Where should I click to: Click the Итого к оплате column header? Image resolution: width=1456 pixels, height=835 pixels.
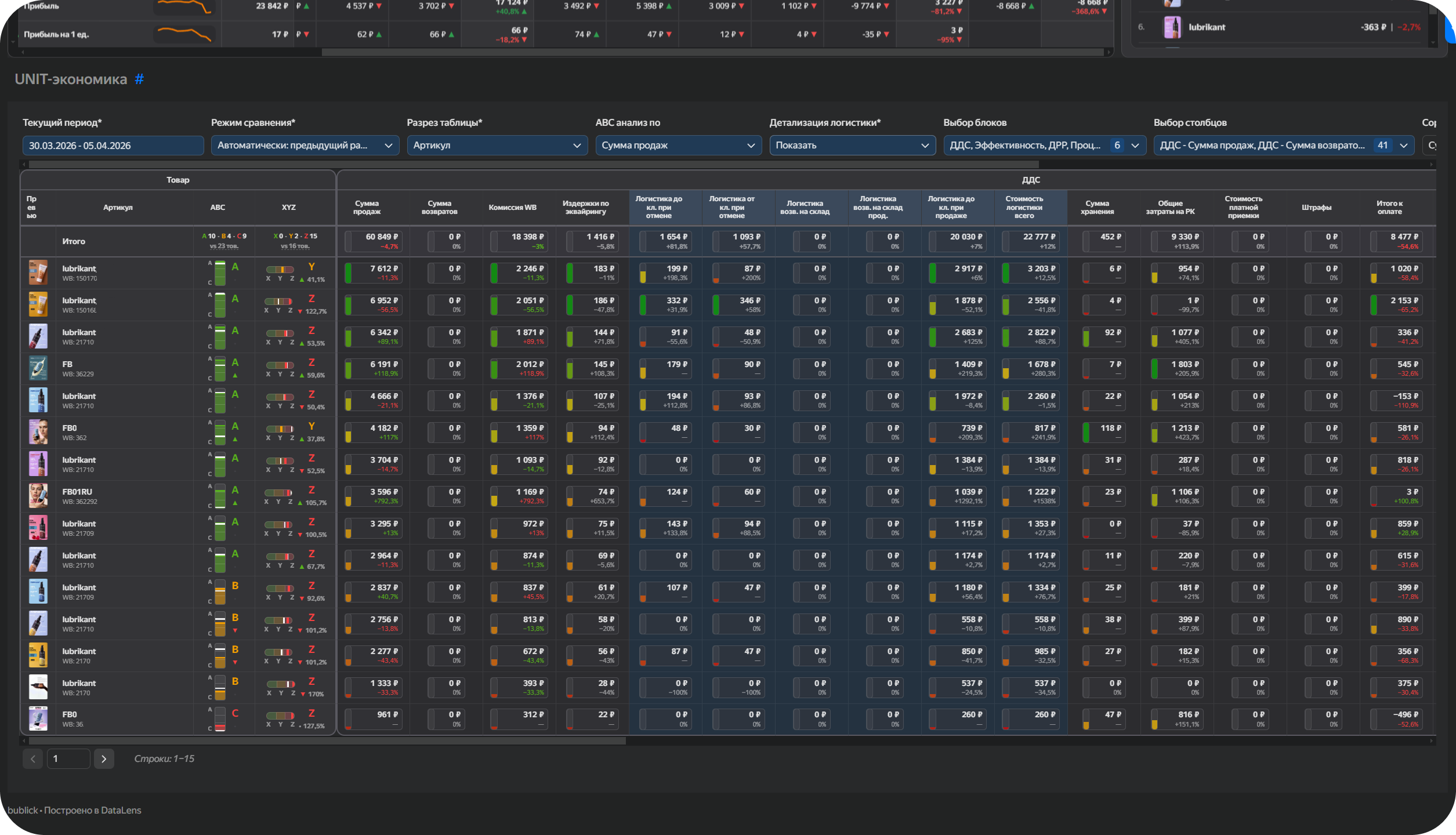coord(1389,208)
